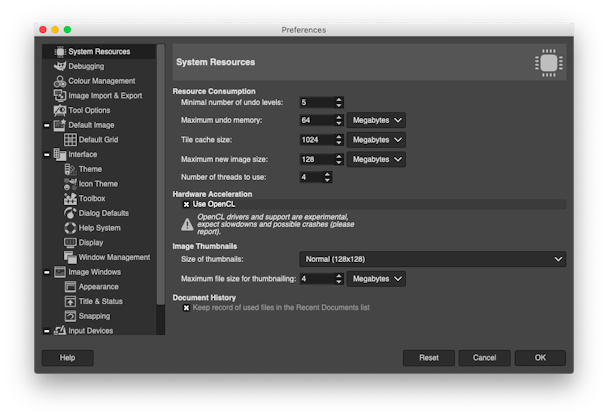608x419 pixels.
Task: Click the Maximum undo memory stepper arrows
Action: (x=339, y=120)
